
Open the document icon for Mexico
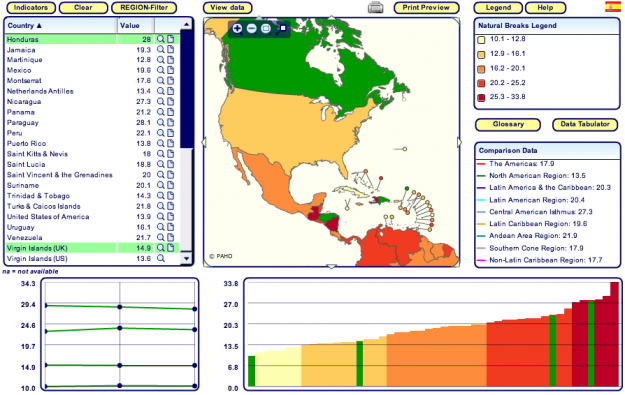pyautogui.click(x=171, y=70)
